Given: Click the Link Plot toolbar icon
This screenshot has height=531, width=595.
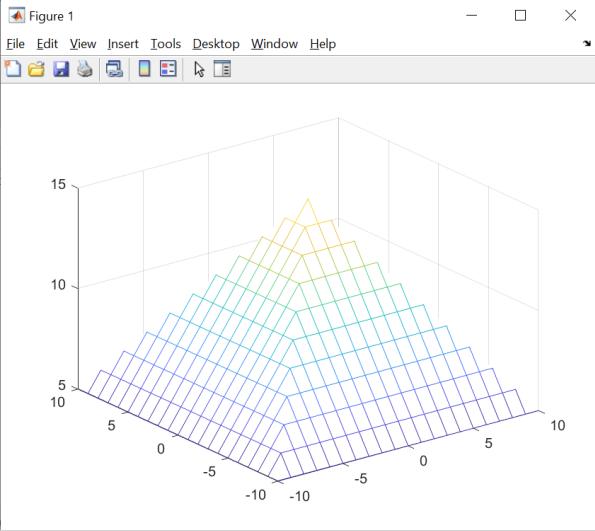Looking at the screenshot, I should click(x=114, y=69).
